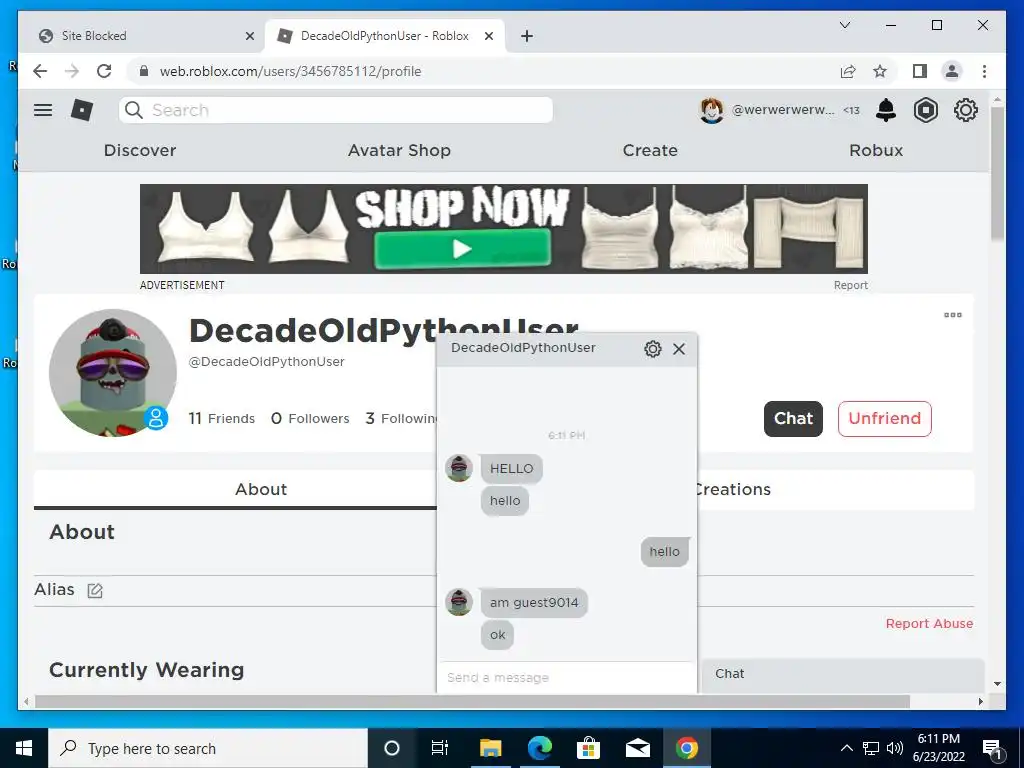Open Task View on taskbar
1024x768 pixels.
click(x=440, y=748)
